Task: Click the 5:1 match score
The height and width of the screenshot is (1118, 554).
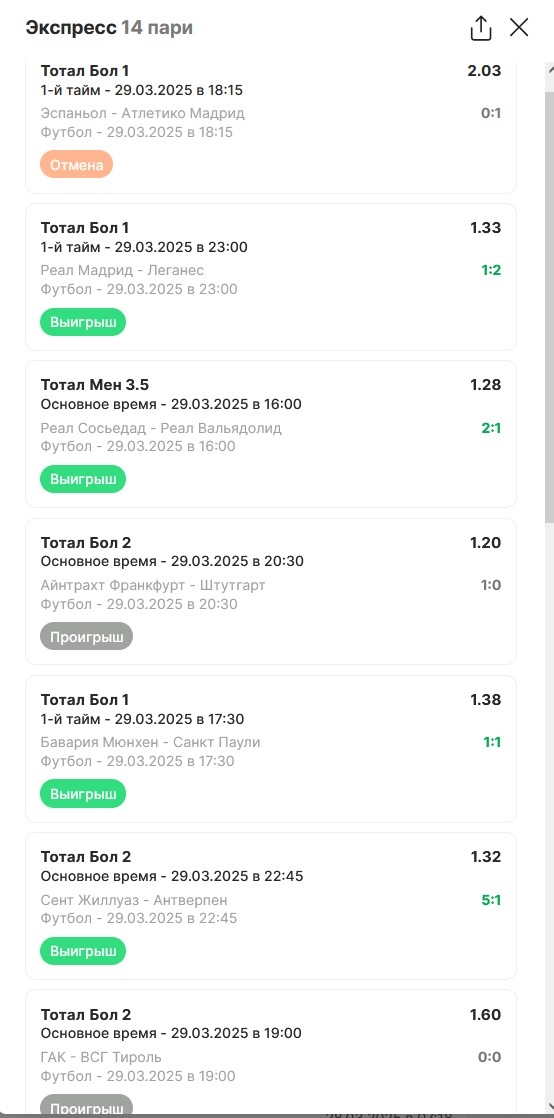Action: (491, 900)
